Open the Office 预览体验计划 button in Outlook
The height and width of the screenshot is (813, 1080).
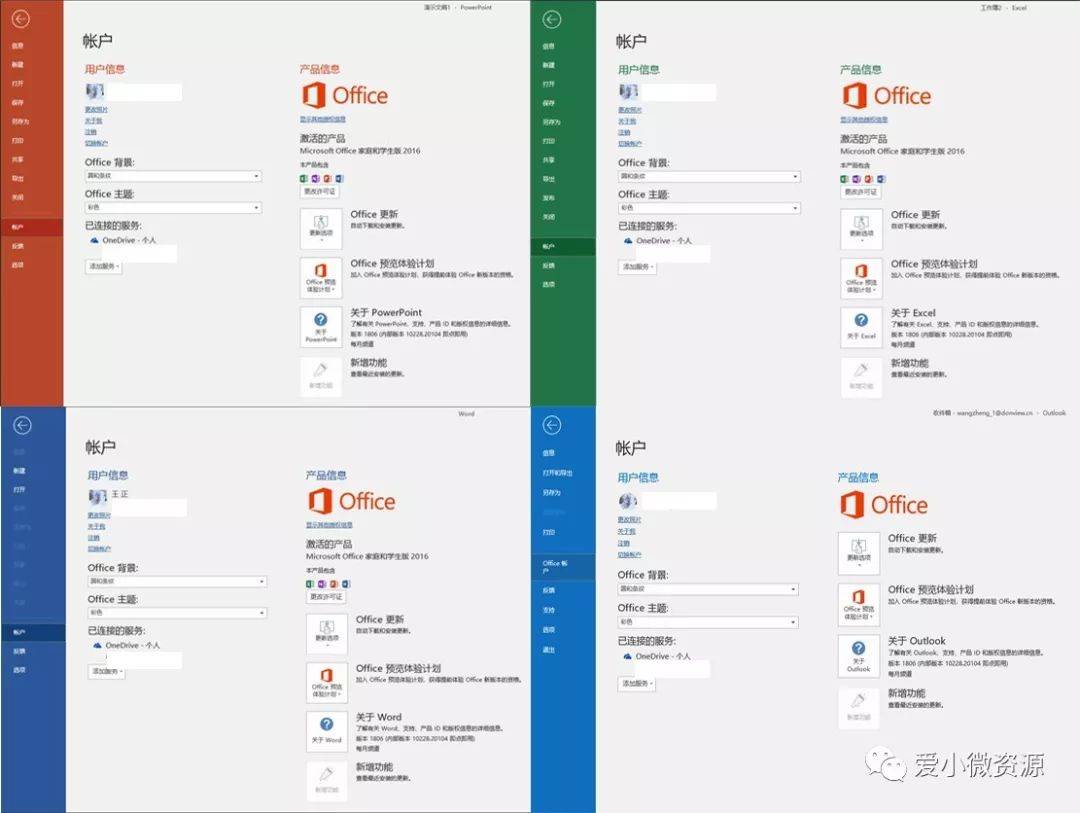[x=858, y=604]
